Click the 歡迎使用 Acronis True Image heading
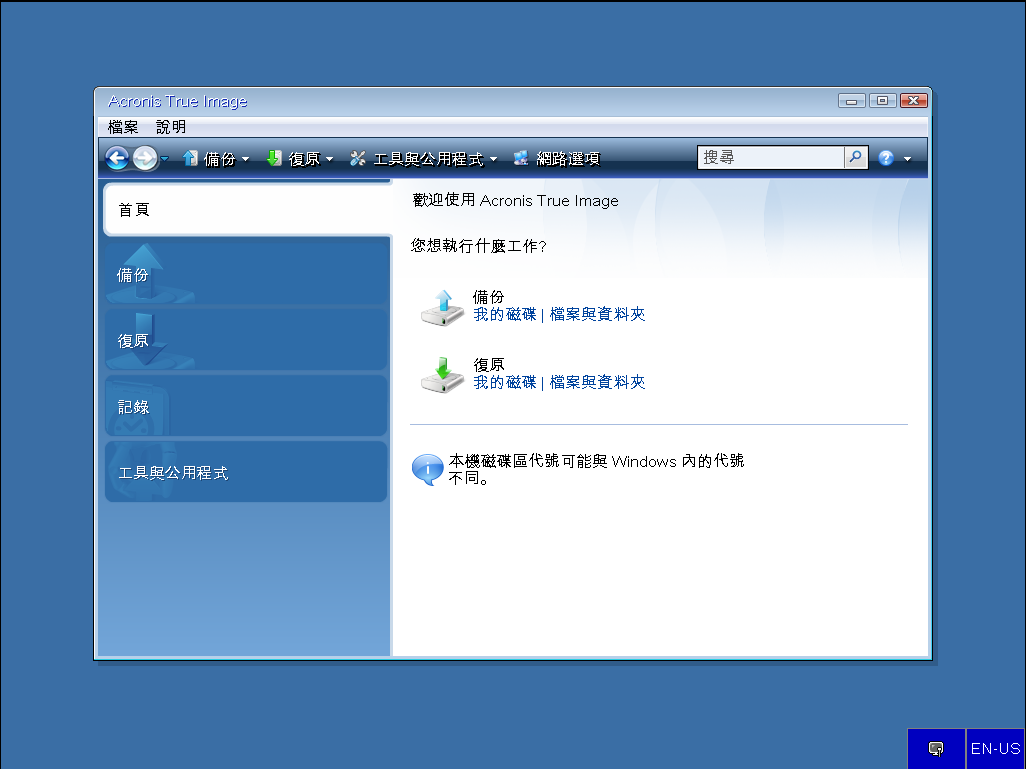This screenshot has width=1026, height=769. (x=516, y=200)
